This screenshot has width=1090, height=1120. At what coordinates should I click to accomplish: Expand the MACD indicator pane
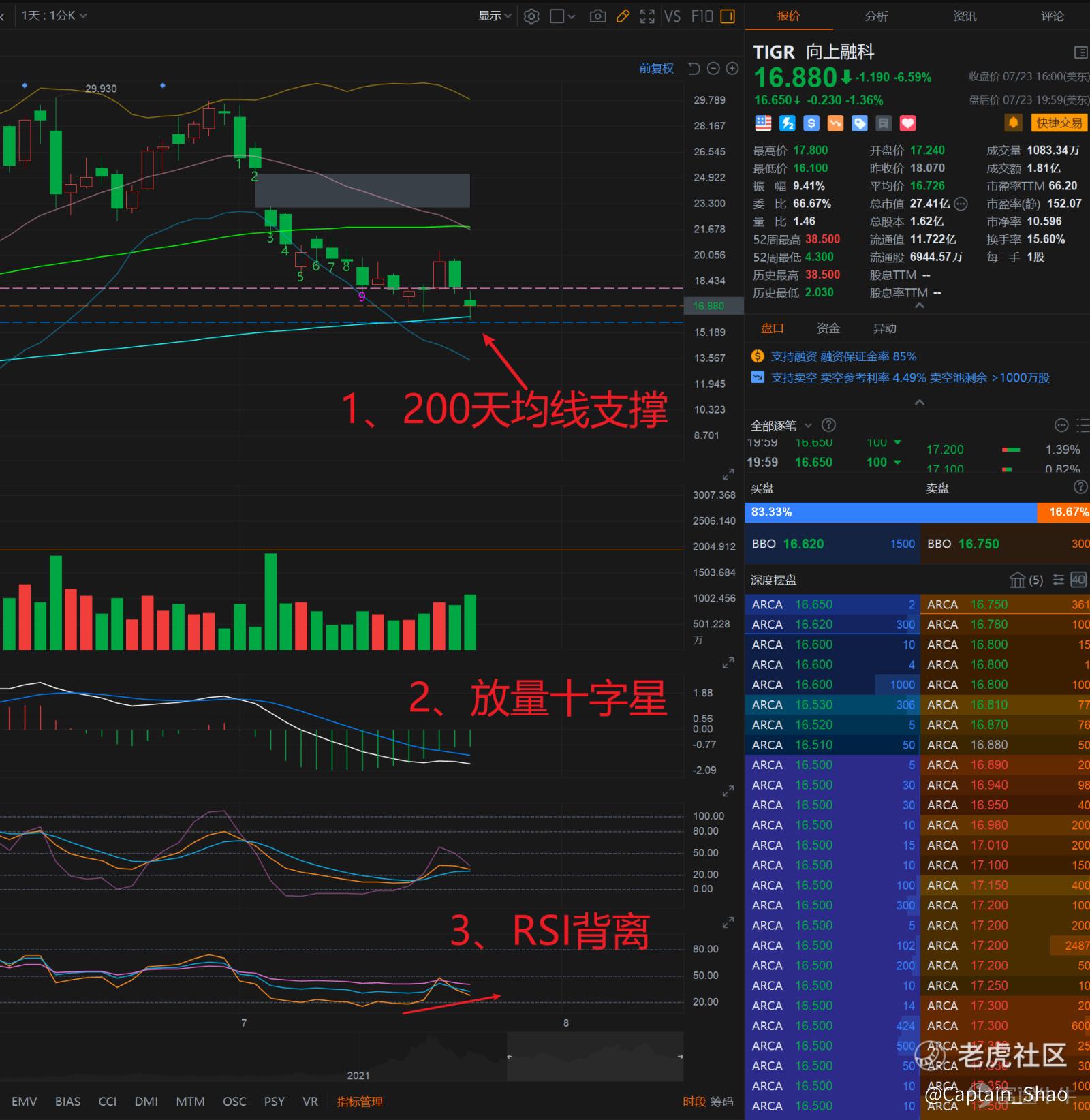(x=728, y=792)
